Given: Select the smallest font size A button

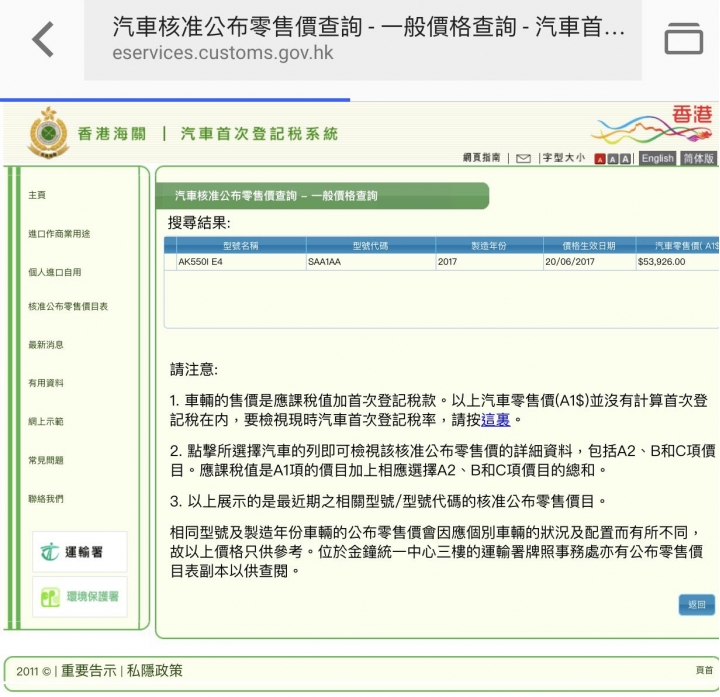Looking at the screenshot, I should (x=600, y=159).
